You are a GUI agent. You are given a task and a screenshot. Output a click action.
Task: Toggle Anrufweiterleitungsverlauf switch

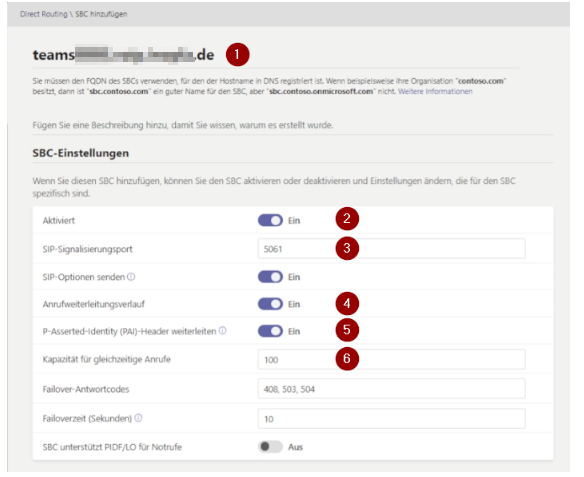pyautogui.click(x=270, y=304)
